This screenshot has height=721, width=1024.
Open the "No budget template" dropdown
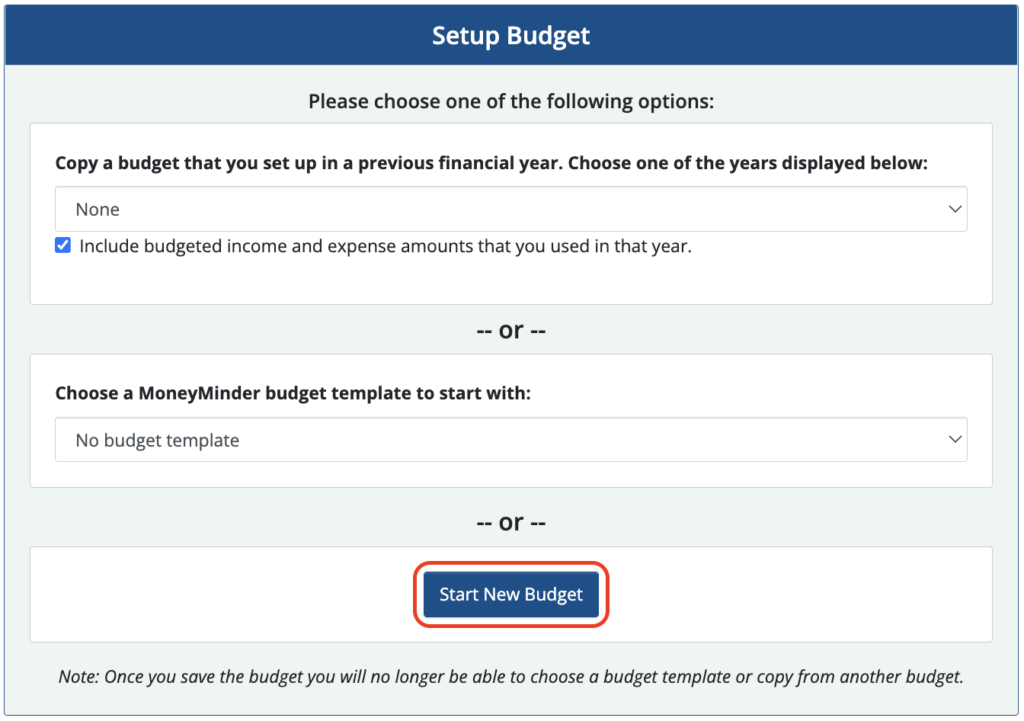[x=511, y=439]
